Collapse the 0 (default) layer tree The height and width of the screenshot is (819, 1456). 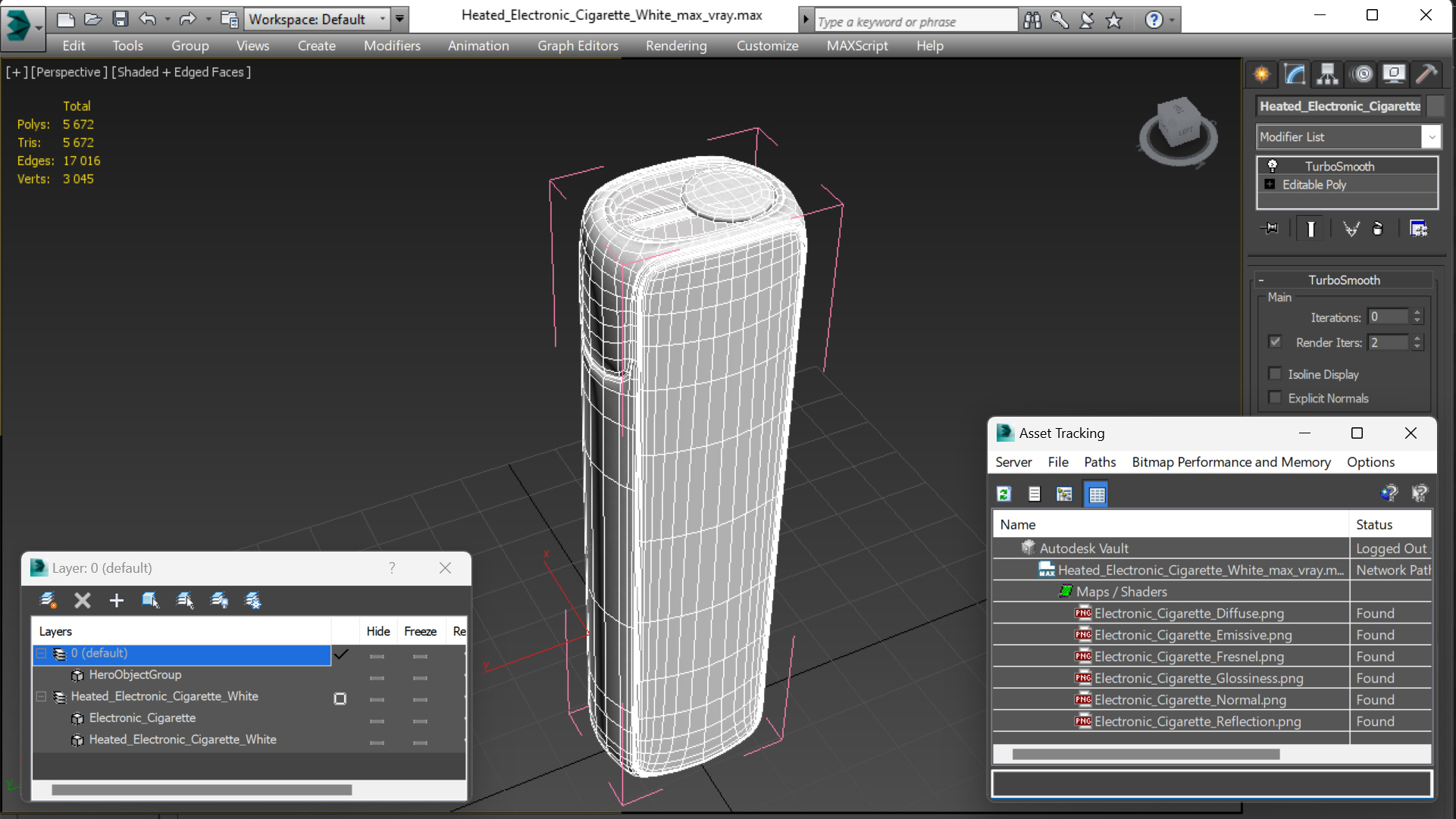[x=42, y=653]
